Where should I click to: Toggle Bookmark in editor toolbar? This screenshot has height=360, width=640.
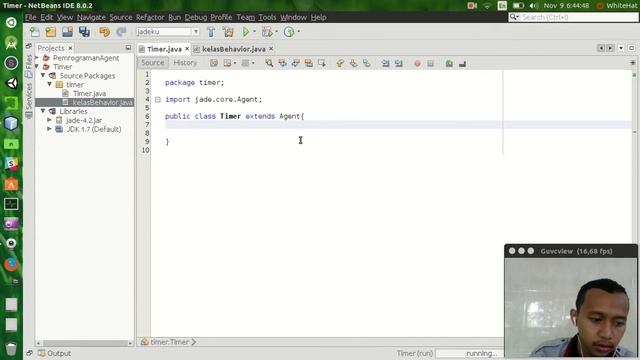pyautogui.click(x=367, y=63)
